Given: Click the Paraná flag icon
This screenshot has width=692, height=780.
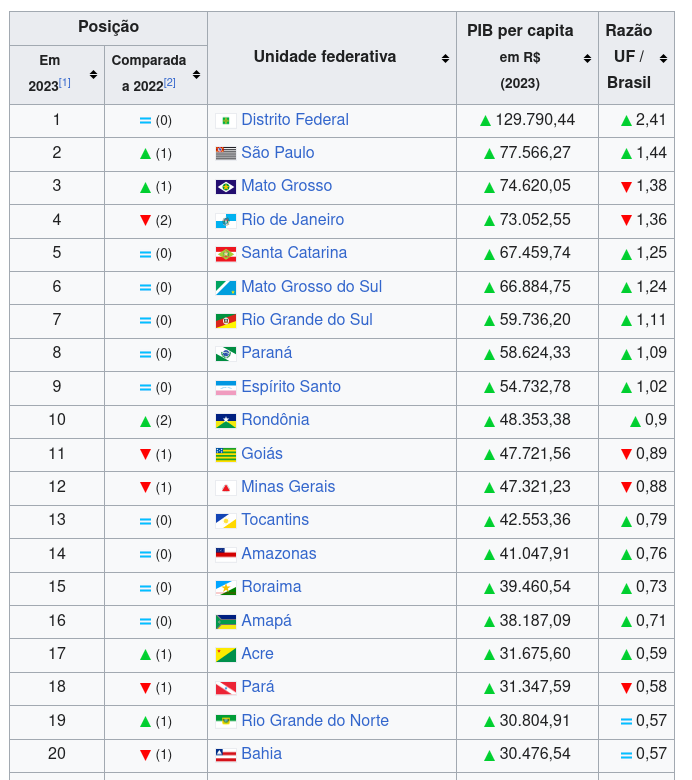Looking at the screenshot, I should click(x=225, y=354).
